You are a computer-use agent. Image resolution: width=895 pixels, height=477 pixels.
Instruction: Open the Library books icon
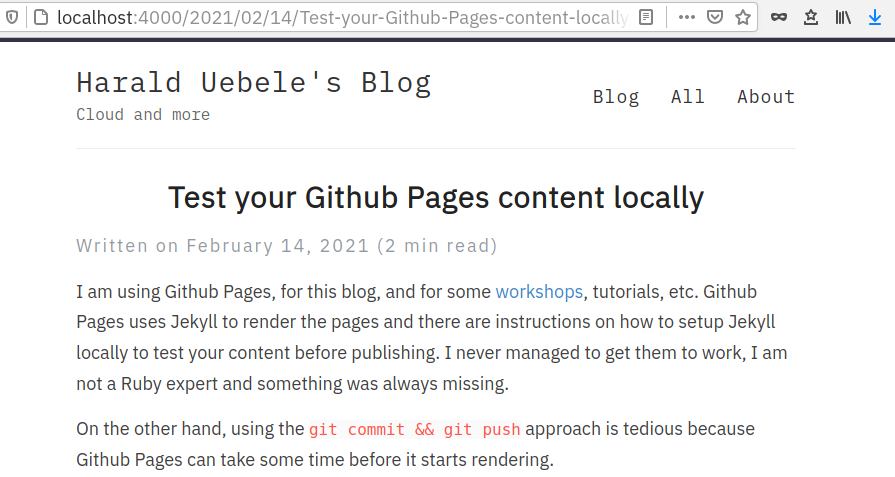pyautogui.click(x=843, y=18)
